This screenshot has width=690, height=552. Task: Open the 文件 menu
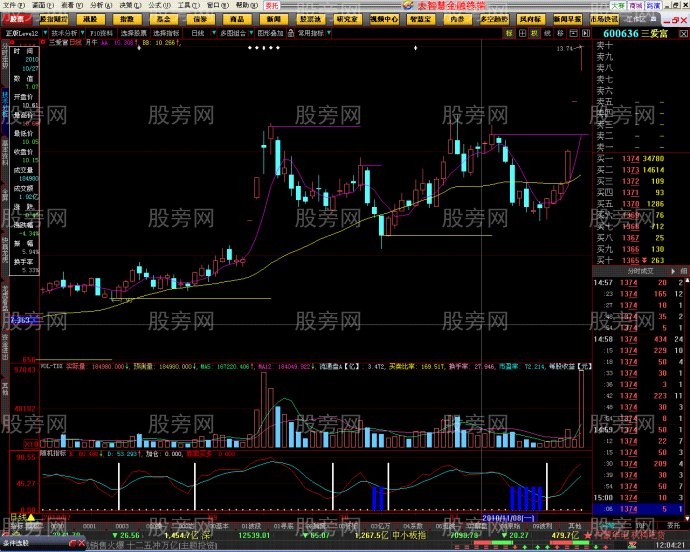coord(14,5)
